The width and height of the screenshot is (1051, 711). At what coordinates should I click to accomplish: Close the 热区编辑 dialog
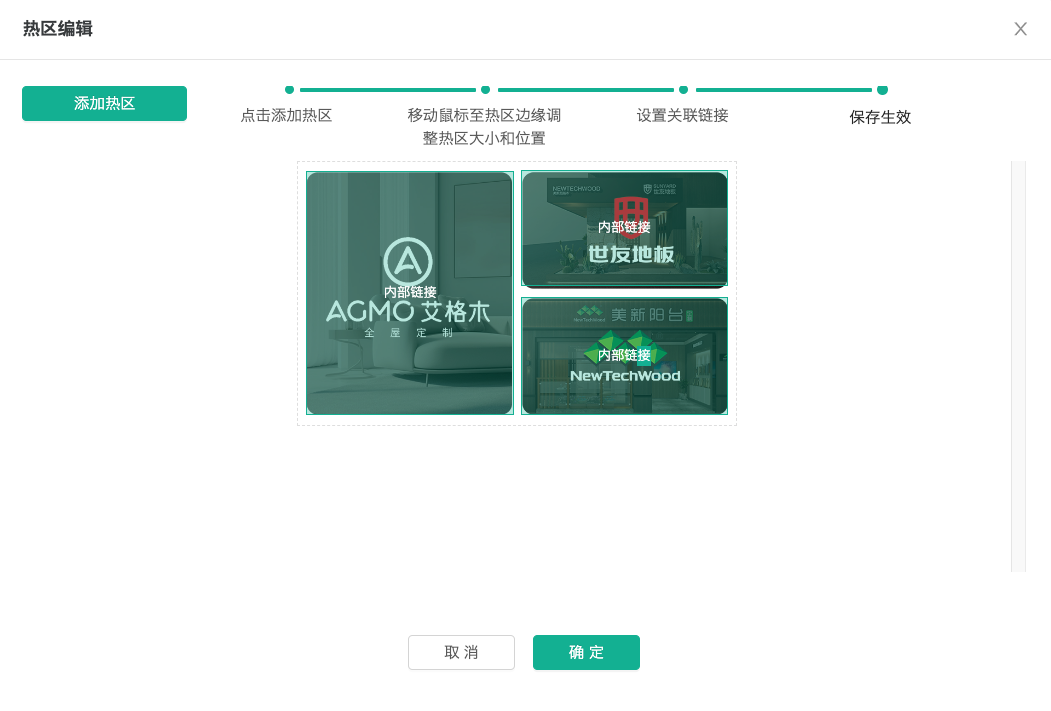(x=1020, y=29)
